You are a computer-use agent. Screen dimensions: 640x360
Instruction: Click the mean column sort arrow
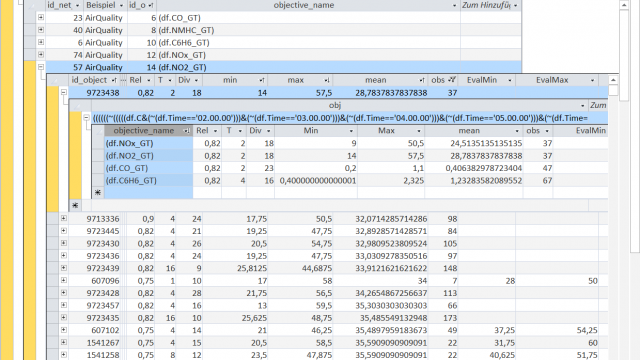pyautogui.click(x=422, y=80)
